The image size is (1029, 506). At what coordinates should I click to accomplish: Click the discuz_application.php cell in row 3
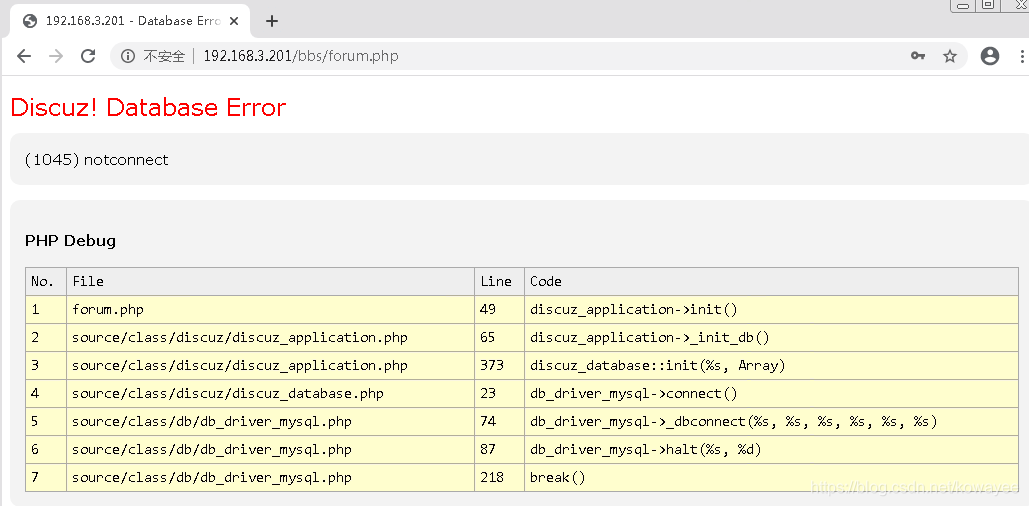tap(270, 366)
